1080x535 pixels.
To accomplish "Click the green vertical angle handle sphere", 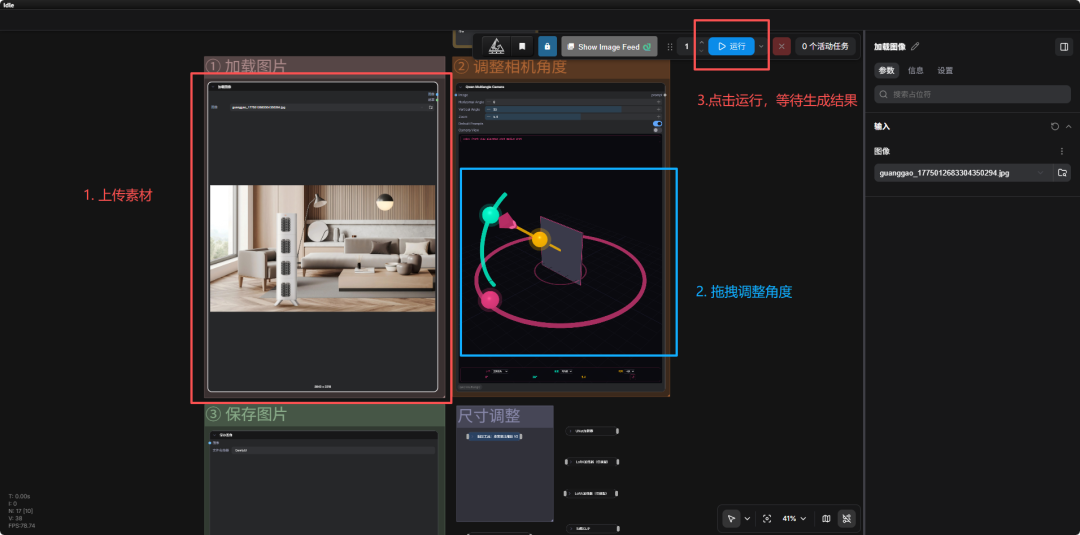I will click(x=490, y=214).
